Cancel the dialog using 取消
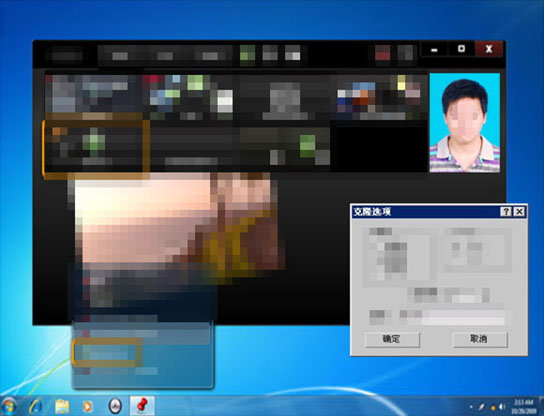The image size is (544, 416). pyautogui.click(x=480, y=339)
